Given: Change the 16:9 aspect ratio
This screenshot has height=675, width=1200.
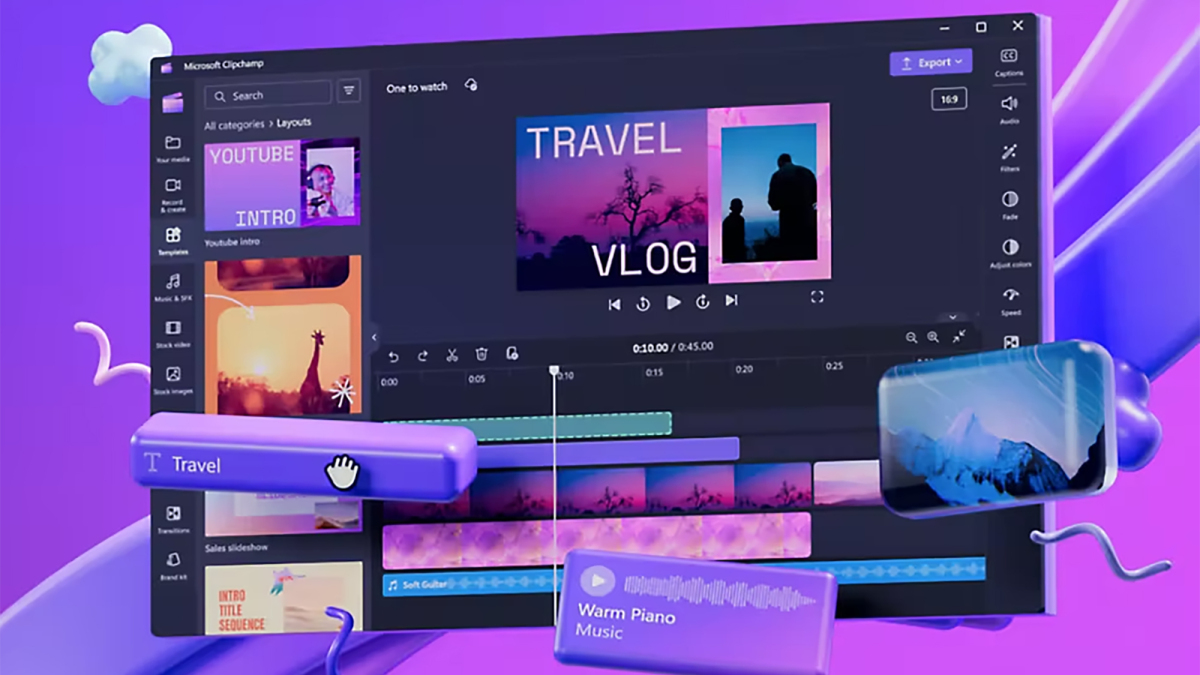Looking at the screenshot, I should coord(949,99).
